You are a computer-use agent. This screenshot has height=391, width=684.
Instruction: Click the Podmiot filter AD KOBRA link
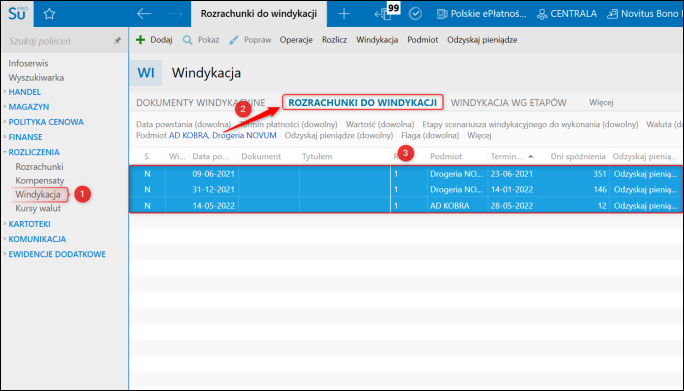pos(188,135)
